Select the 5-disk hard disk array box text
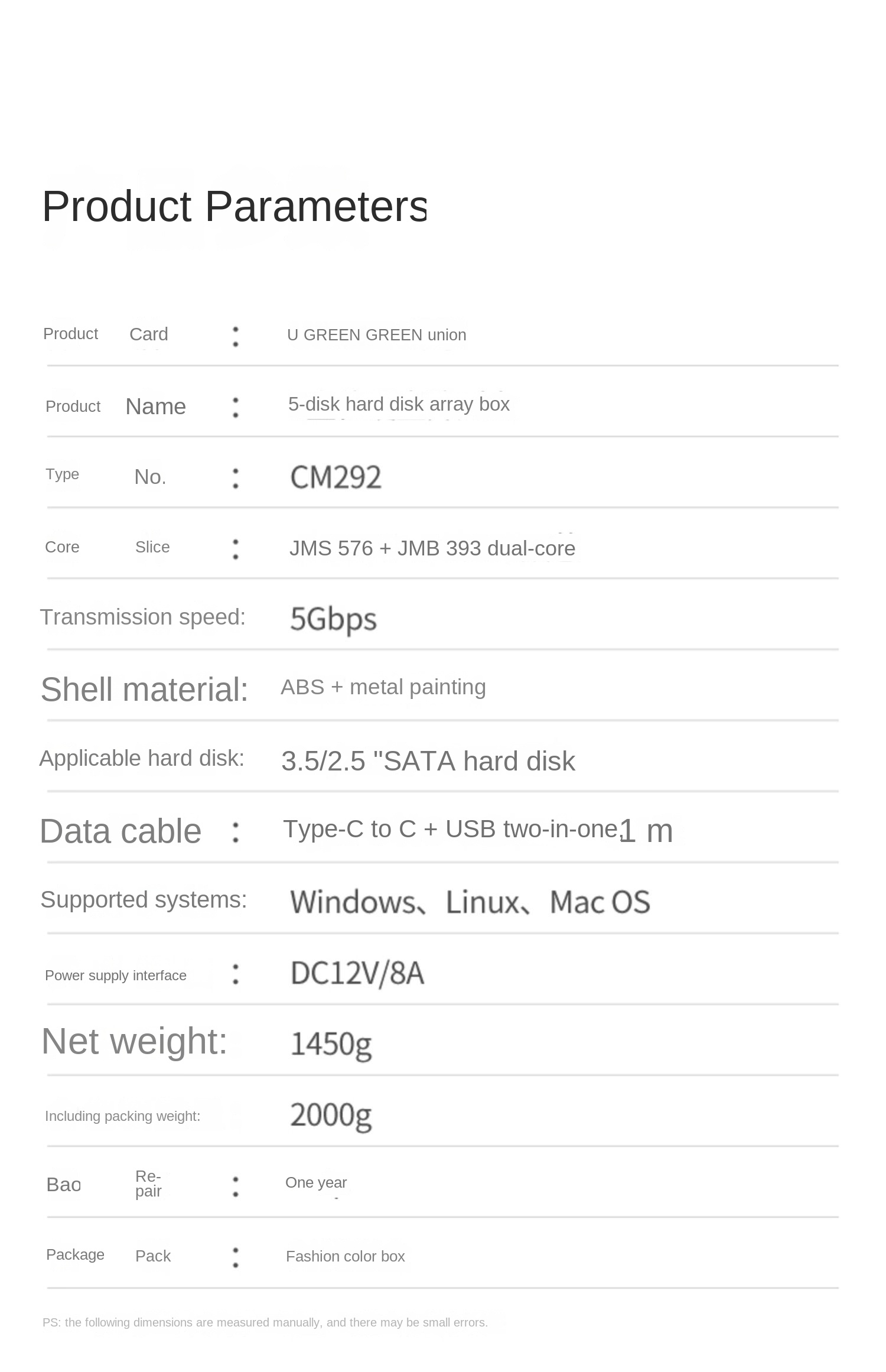Viewport: 886px width, 1372px height. [x=399, y=404]
